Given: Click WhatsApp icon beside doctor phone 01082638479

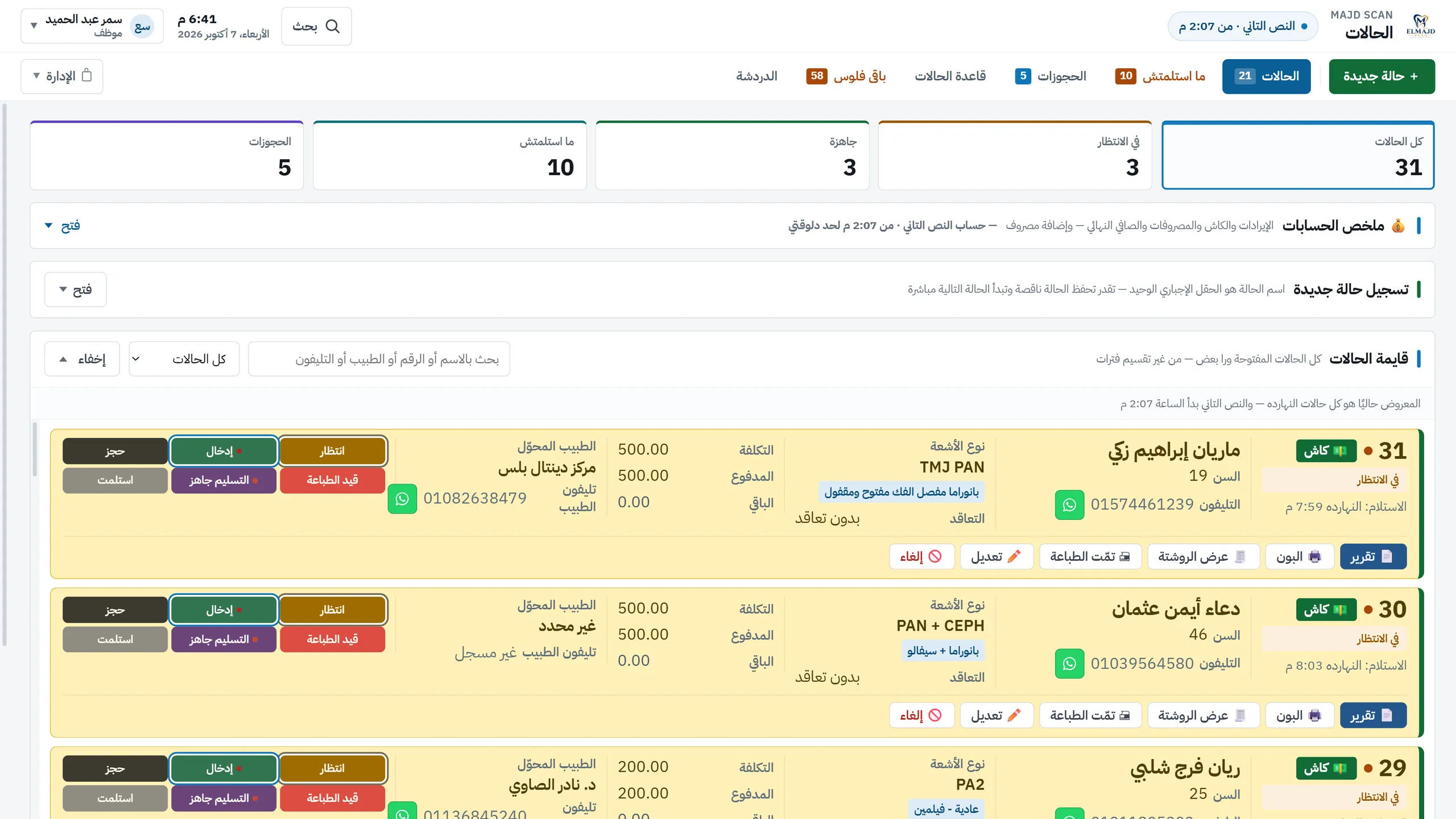Looking at the screenshot, I should tap(402, 499).
